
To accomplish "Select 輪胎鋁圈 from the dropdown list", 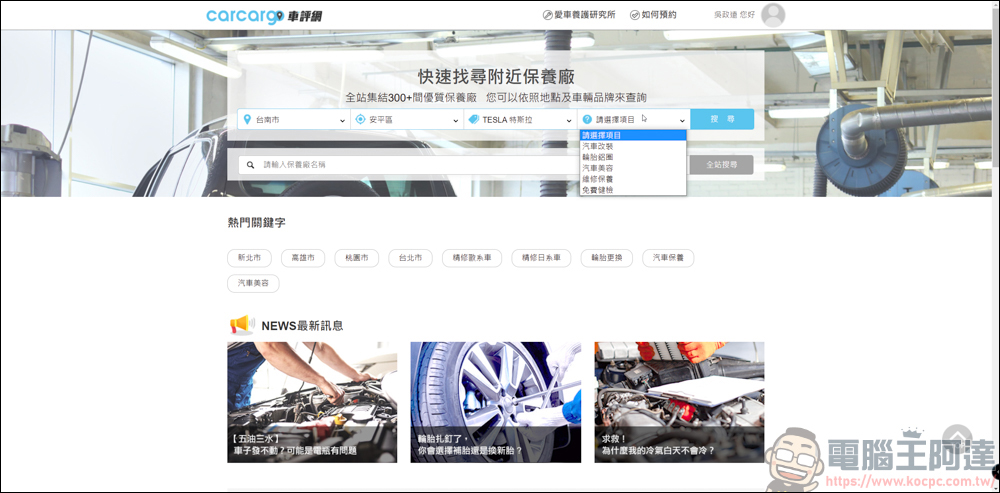I will (633, 157).
